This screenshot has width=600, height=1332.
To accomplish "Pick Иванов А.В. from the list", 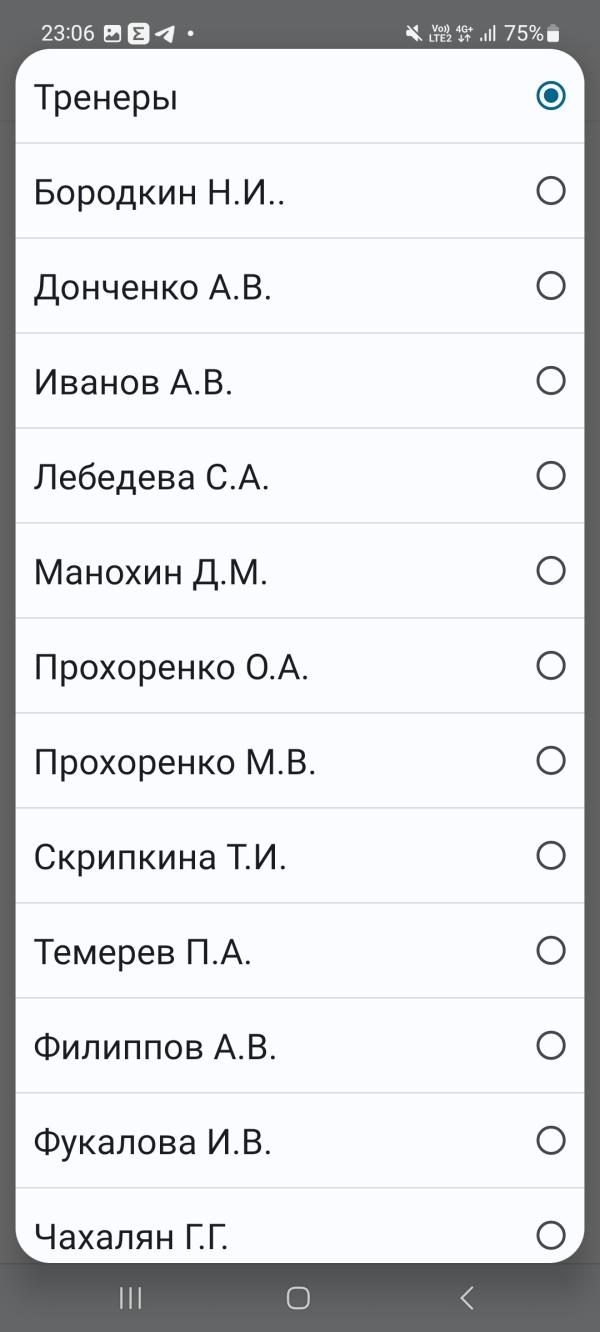I will pos(300,381).
